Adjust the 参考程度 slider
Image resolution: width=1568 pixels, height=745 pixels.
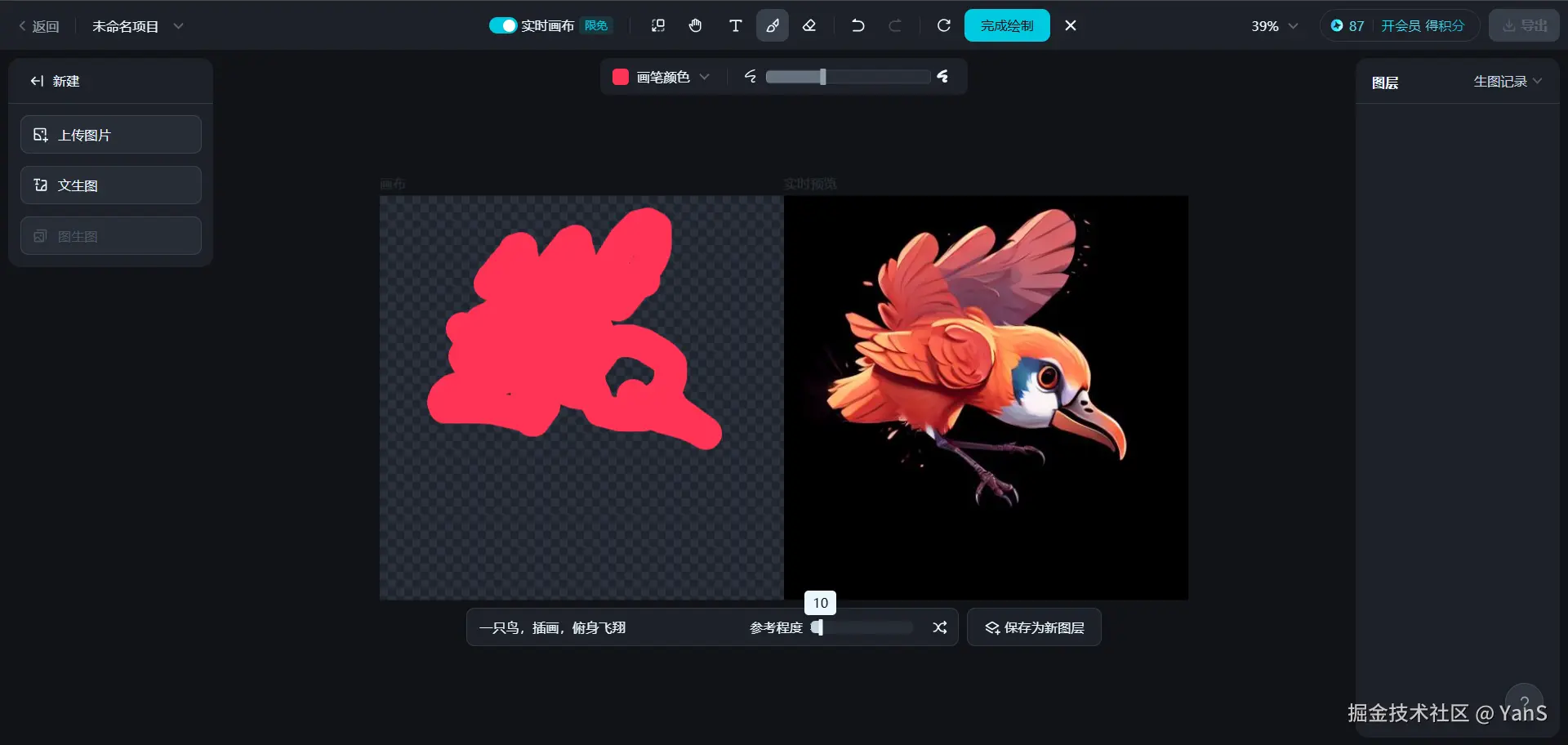point(862,627)
